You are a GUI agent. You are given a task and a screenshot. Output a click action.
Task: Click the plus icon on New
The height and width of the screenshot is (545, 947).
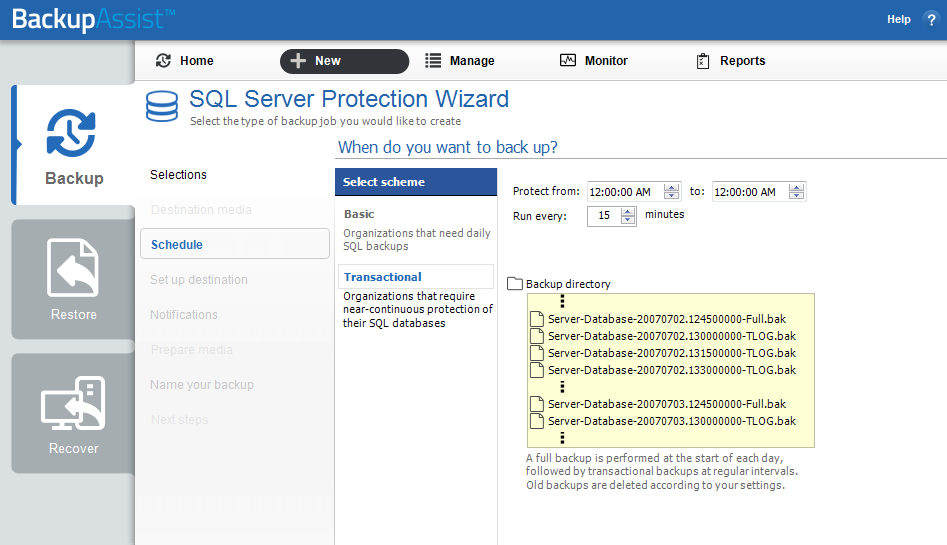[x=298, y=60]
